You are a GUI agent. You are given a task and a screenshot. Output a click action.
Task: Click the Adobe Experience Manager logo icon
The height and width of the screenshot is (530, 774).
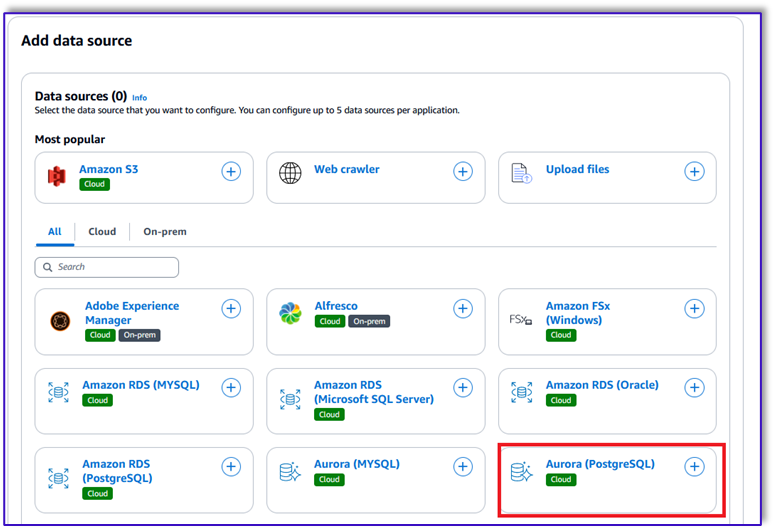[x=60, y=321]
